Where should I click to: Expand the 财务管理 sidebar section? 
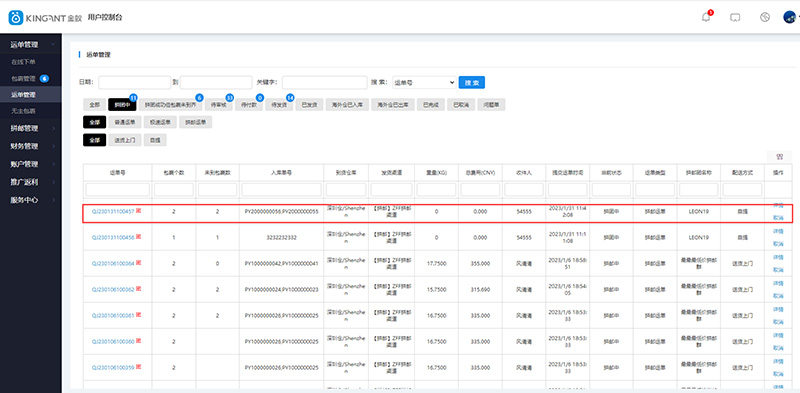click(31, 146)
